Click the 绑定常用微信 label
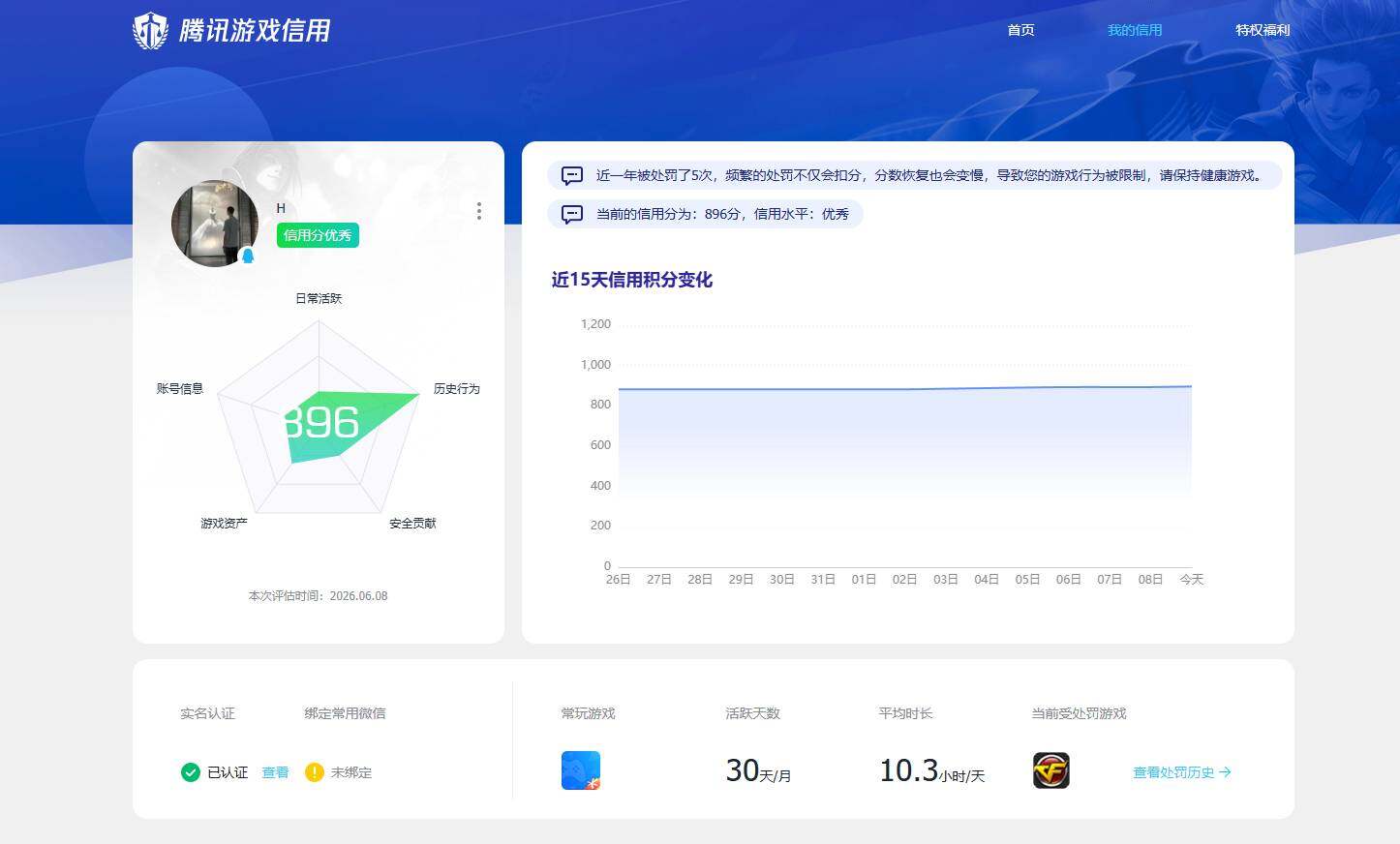Viewport: 1400px width, 844px height. 345,713
